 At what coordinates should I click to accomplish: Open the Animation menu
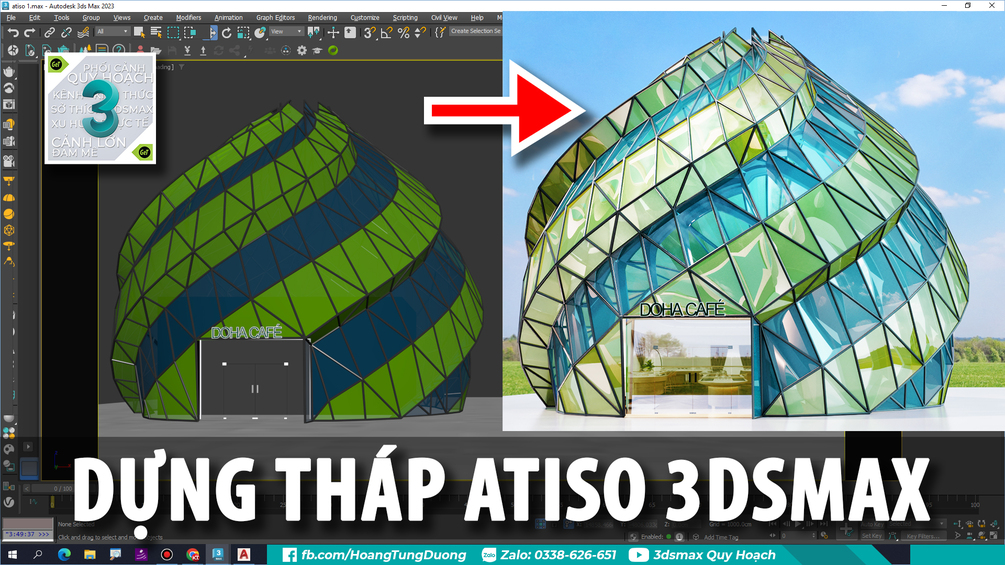coord(229,18)
